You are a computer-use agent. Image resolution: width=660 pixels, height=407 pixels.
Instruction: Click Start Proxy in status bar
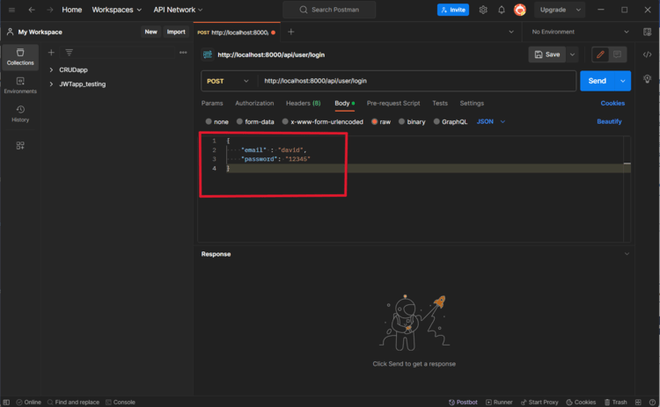pos(539,402)
